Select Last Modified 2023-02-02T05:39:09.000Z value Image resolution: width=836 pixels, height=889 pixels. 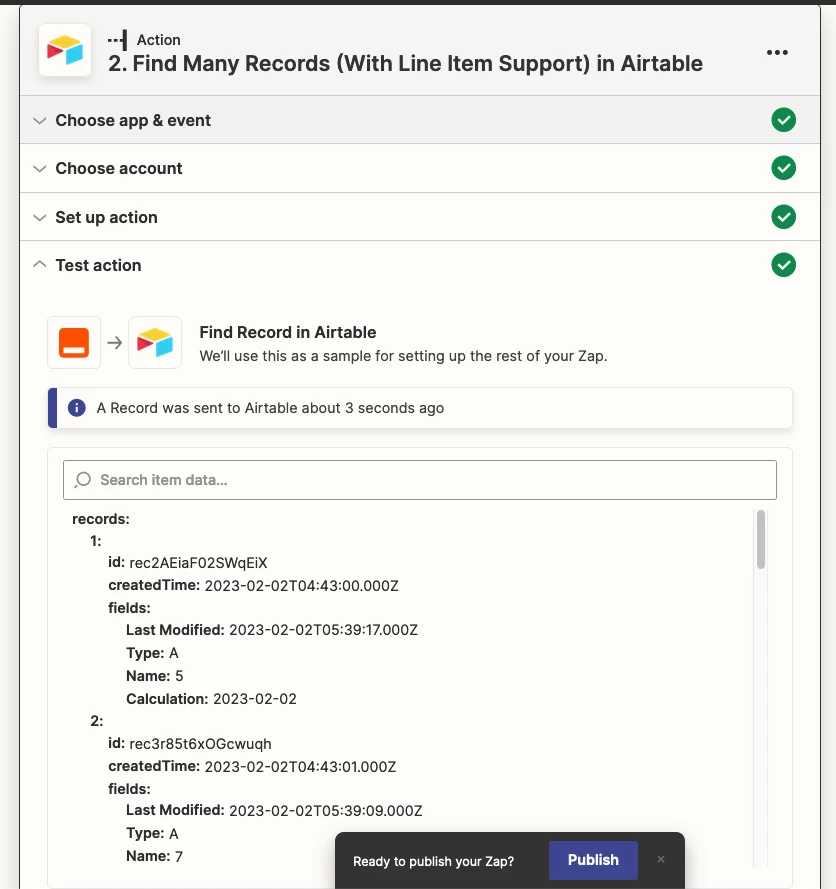(325, 811)
